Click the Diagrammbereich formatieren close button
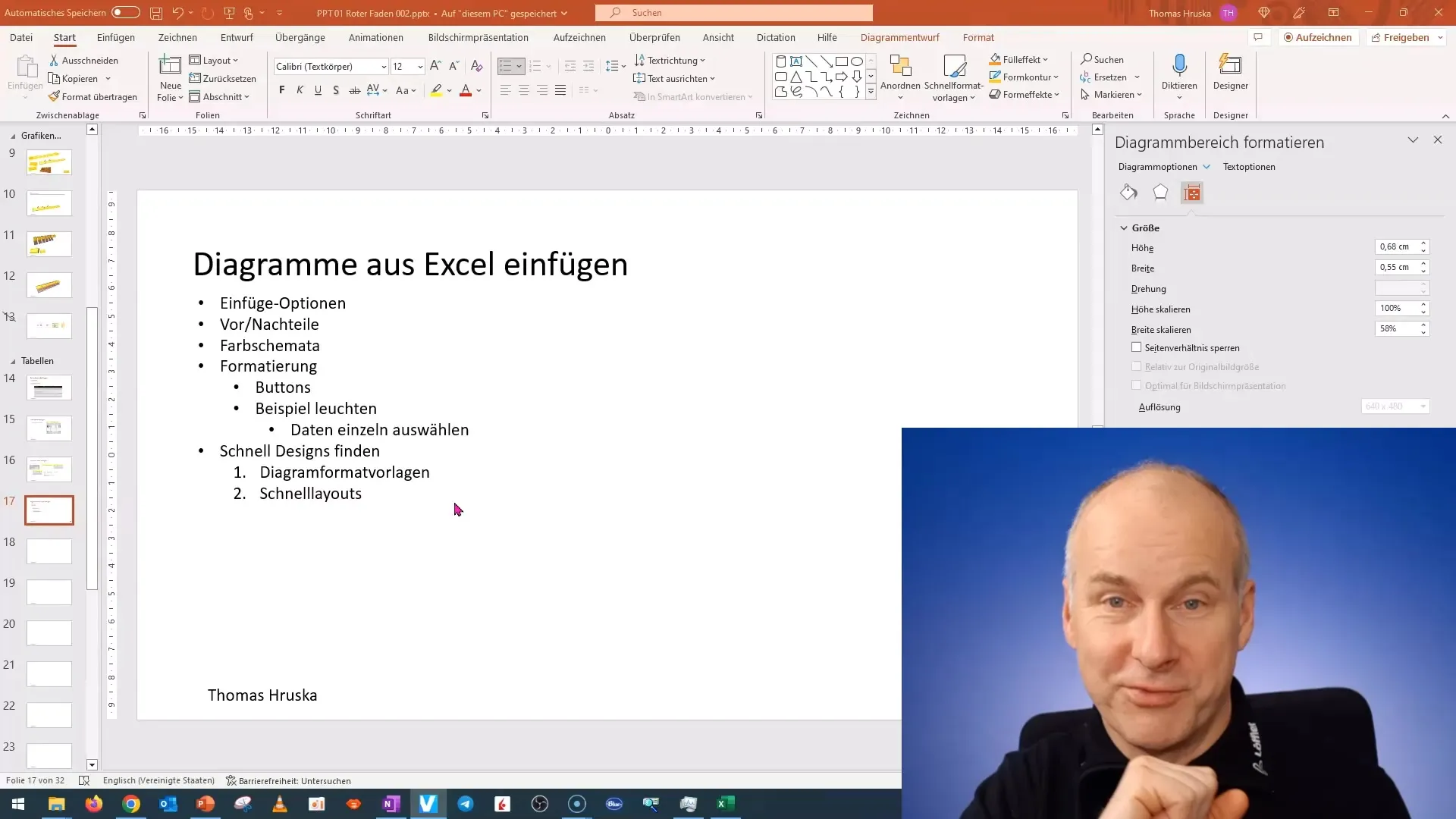Viewport: 1456px width, 819px height. (1438, 140)
